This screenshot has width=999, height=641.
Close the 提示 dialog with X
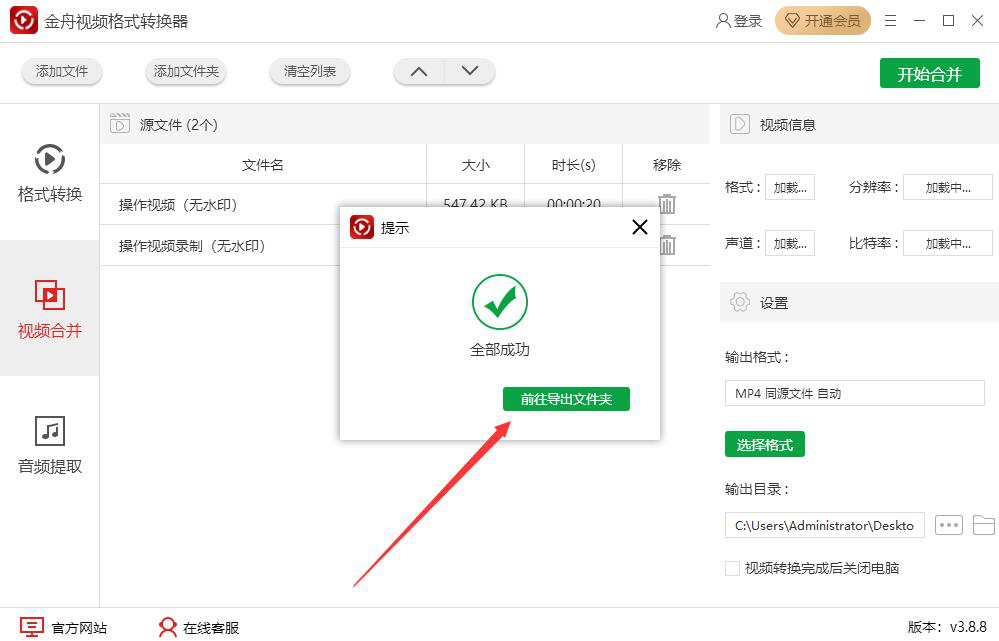(x=640, y=227)
